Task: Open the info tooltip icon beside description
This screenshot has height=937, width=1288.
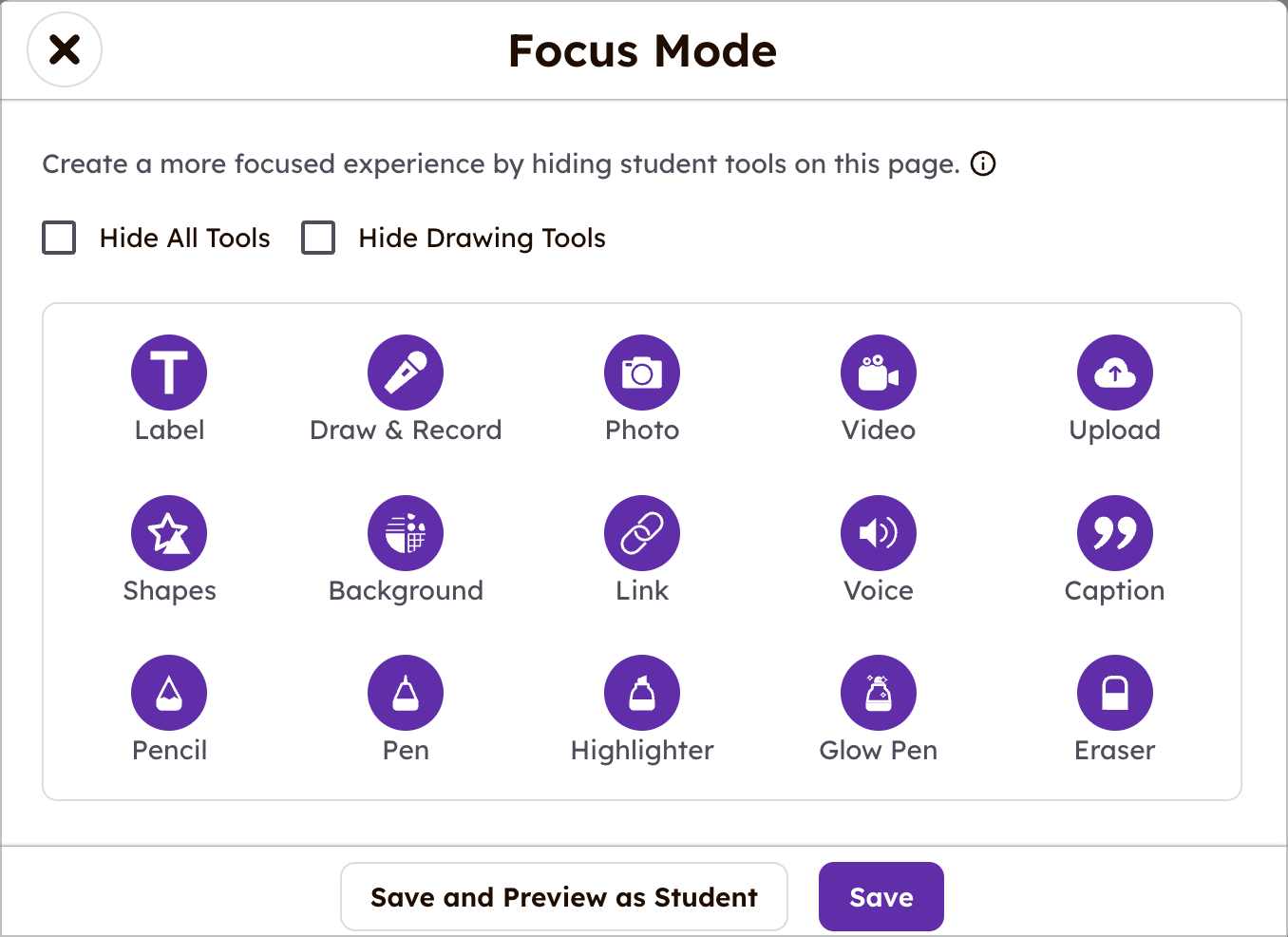Action: coord(983,163)
